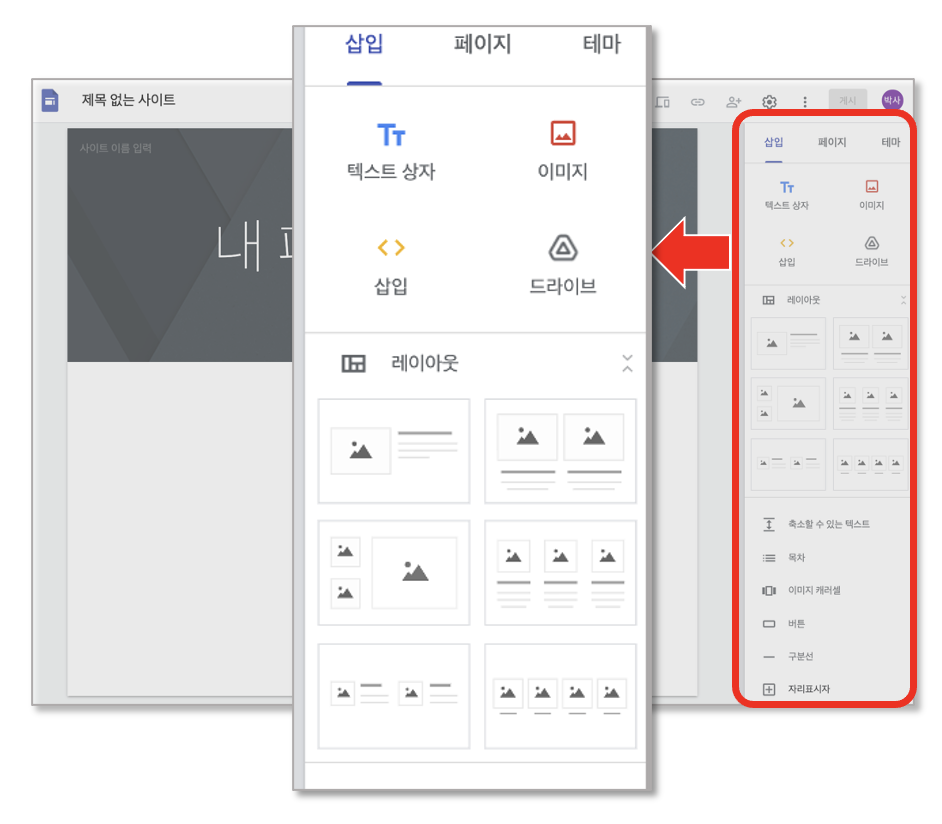Collapse the Layout section in right sidebar
This screenshot has width=942, height=824.
[x=903, y=300]
